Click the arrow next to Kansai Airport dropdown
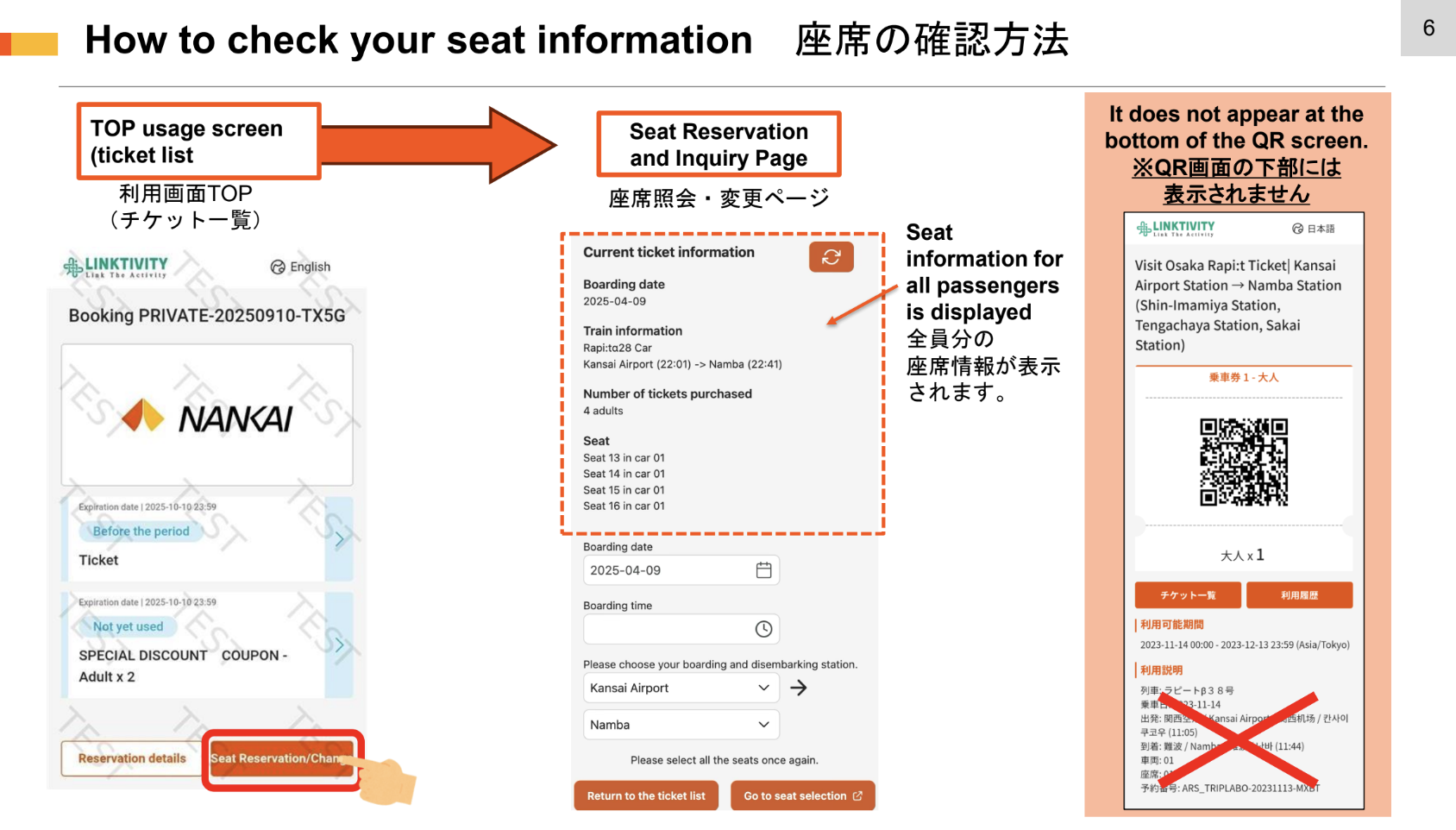Viewport: 1456px width, 830px height. (799, 688)
